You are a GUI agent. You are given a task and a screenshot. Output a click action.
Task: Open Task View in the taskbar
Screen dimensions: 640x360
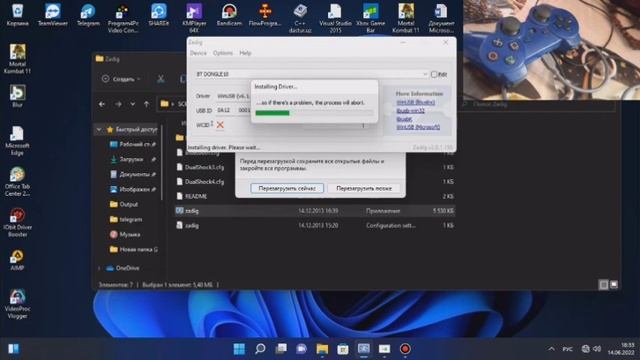tap(281, 349)
